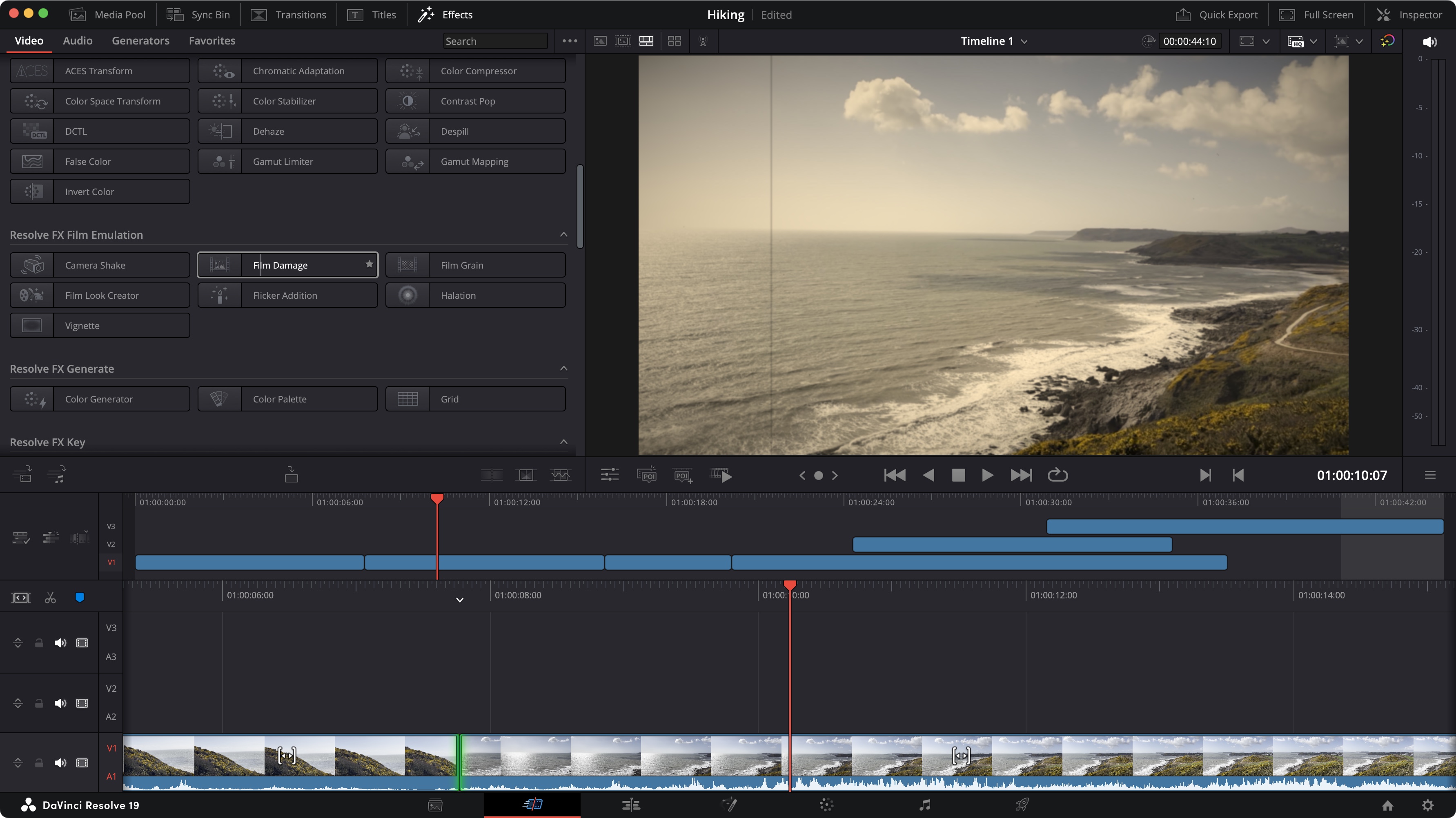Click the Halation effect icon
Viewport: 1456px width, 818px height.
(407, 295)
